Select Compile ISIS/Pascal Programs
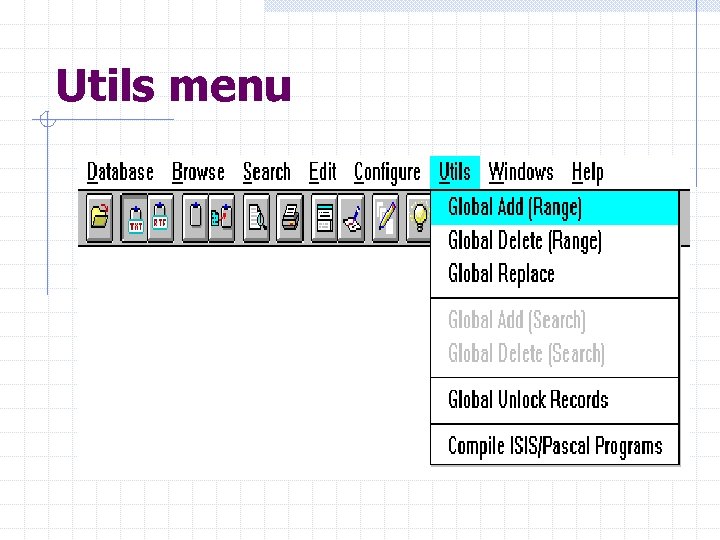The image size is (720, 540). 555,445
